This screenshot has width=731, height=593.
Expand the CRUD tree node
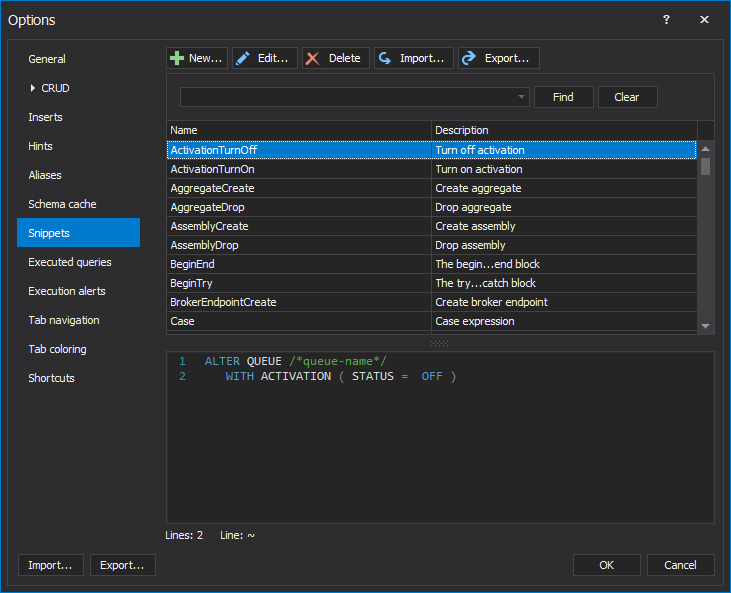[x=32, y=88]
